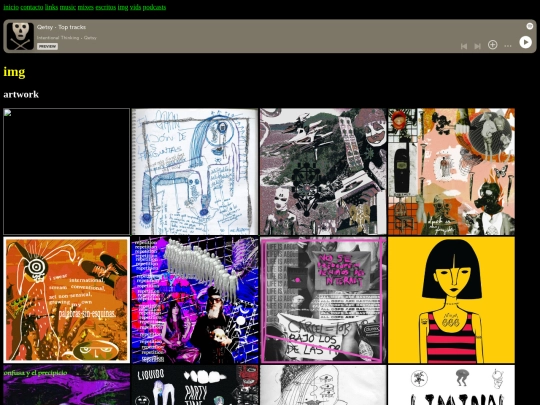540x405 pixels.
Task: Skip to previous track in player
Action: tap(464, 46)
